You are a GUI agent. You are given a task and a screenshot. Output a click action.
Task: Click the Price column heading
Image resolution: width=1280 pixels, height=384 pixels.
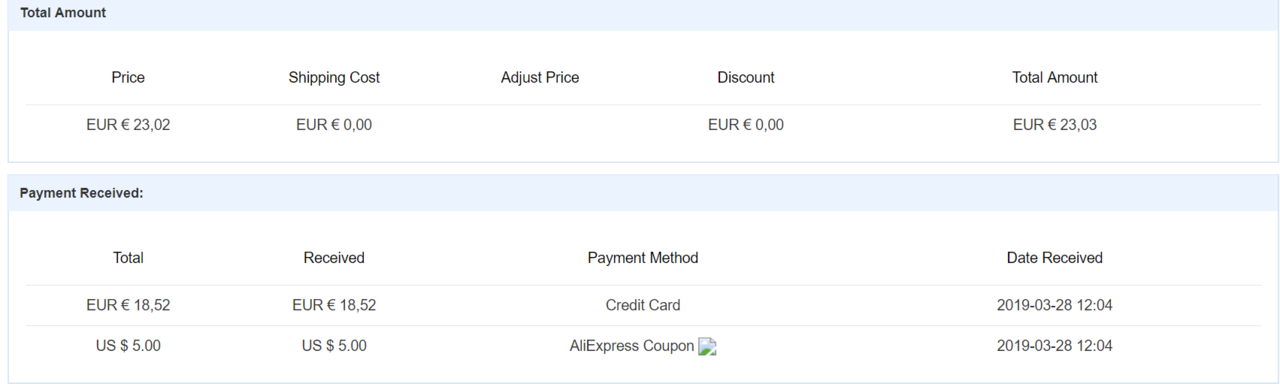[128, 77]
